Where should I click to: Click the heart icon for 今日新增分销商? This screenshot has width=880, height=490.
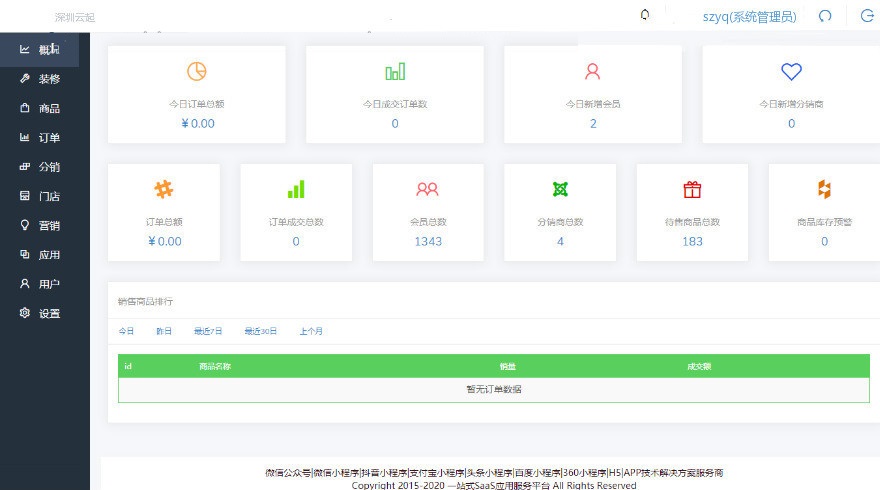(x=791, y=72)
